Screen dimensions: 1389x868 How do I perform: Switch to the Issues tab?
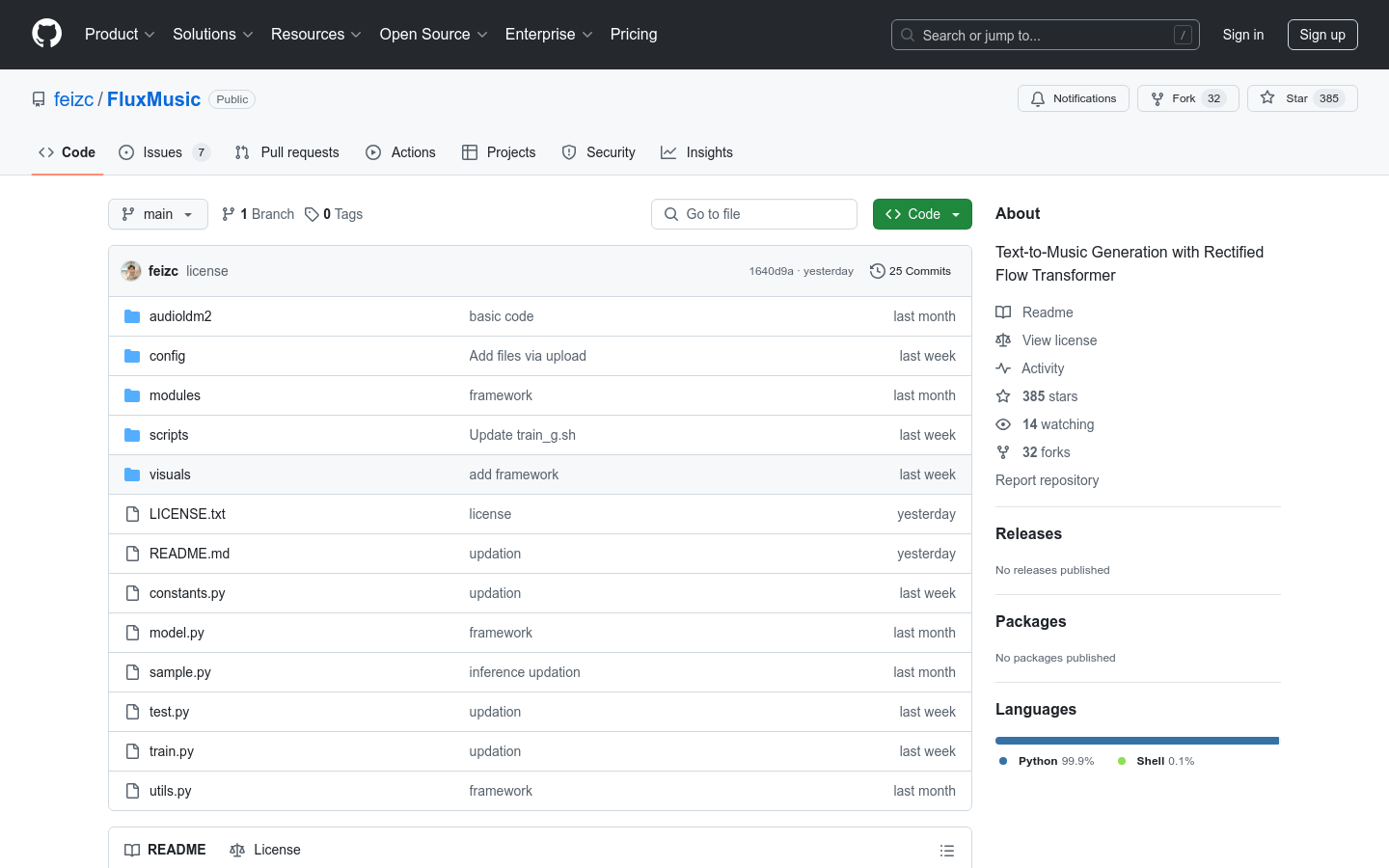pyautogui.click(x=164, y=152)
